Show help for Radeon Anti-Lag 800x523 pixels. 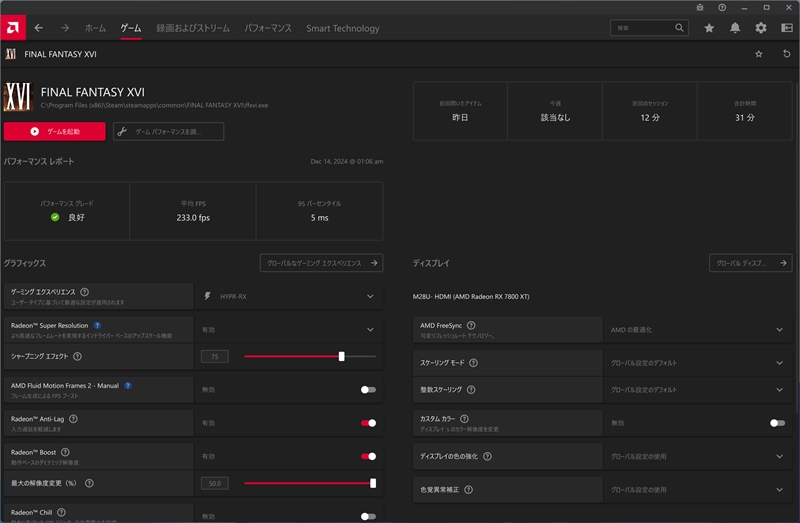[73, 419]
